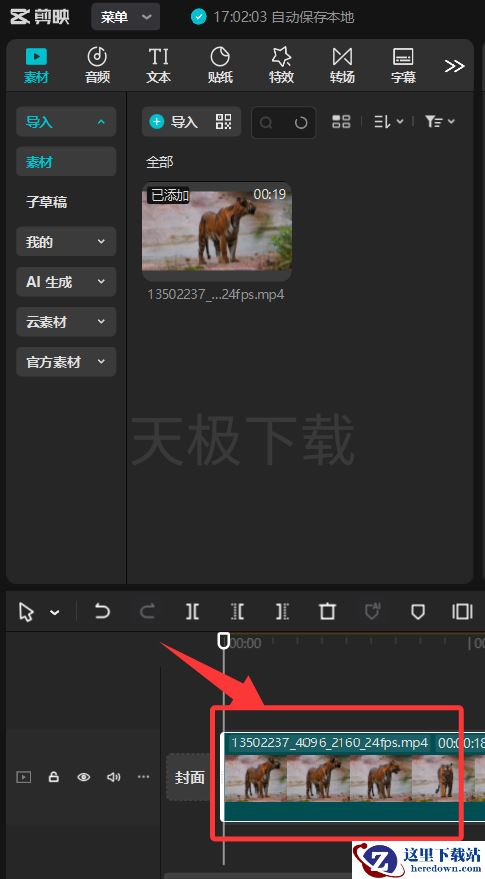
Task: Mute the video track audio
Action: 114,777
